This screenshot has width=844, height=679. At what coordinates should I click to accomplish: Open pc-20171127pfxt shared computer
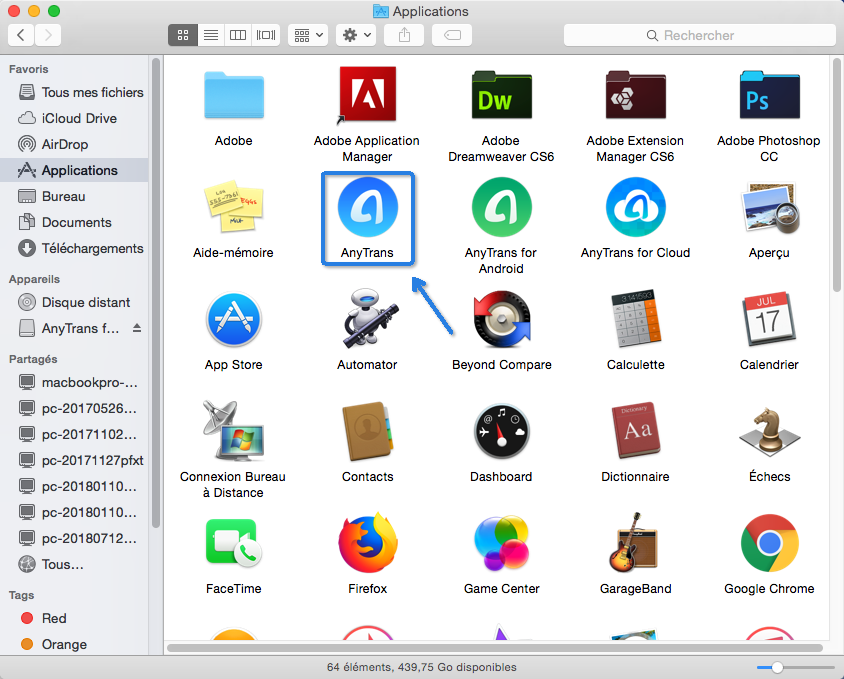(x=74, y=460)
